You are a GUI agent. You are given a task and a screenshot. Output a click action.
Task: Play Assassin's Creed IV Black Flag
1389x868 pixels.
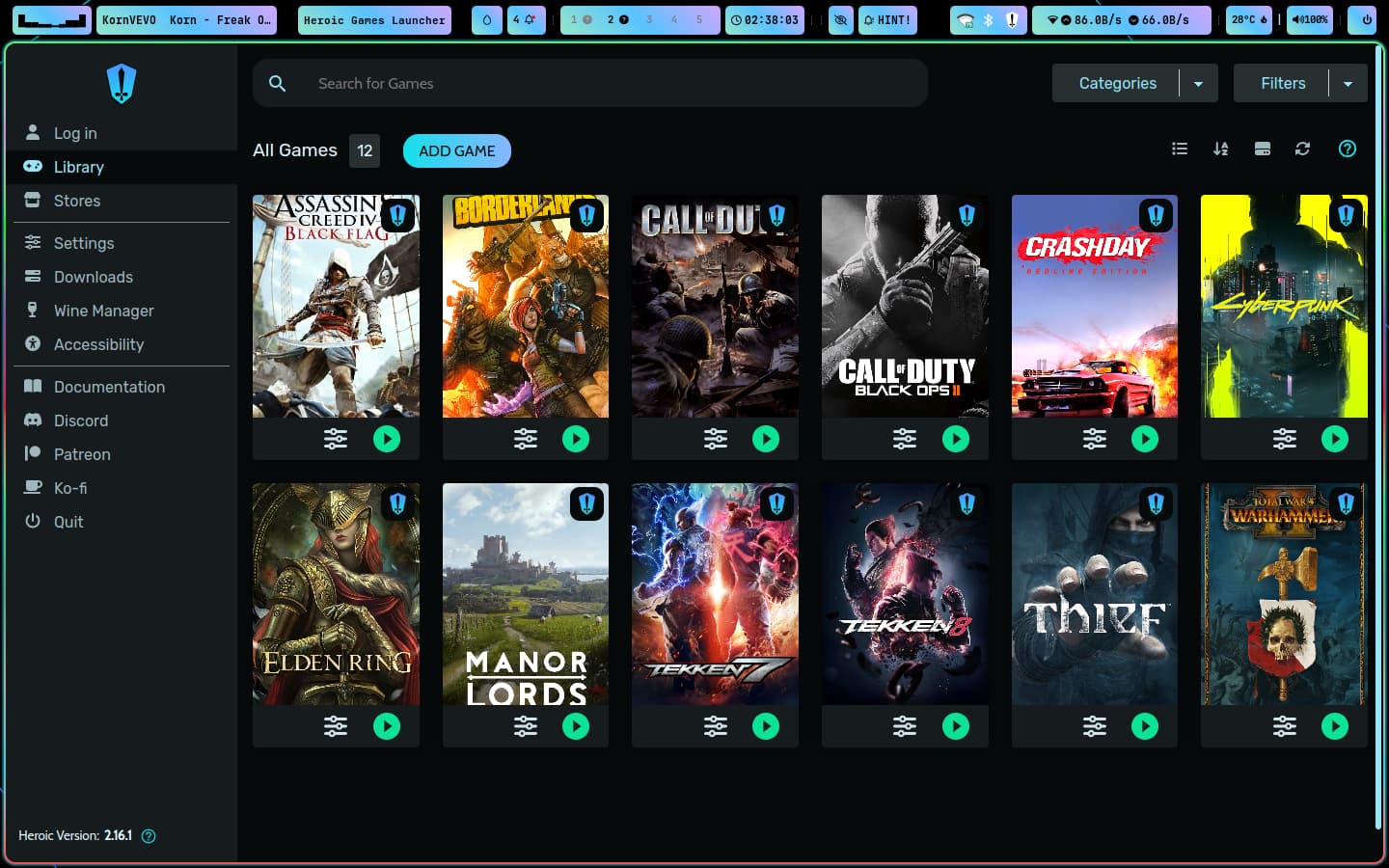point(387,439)
